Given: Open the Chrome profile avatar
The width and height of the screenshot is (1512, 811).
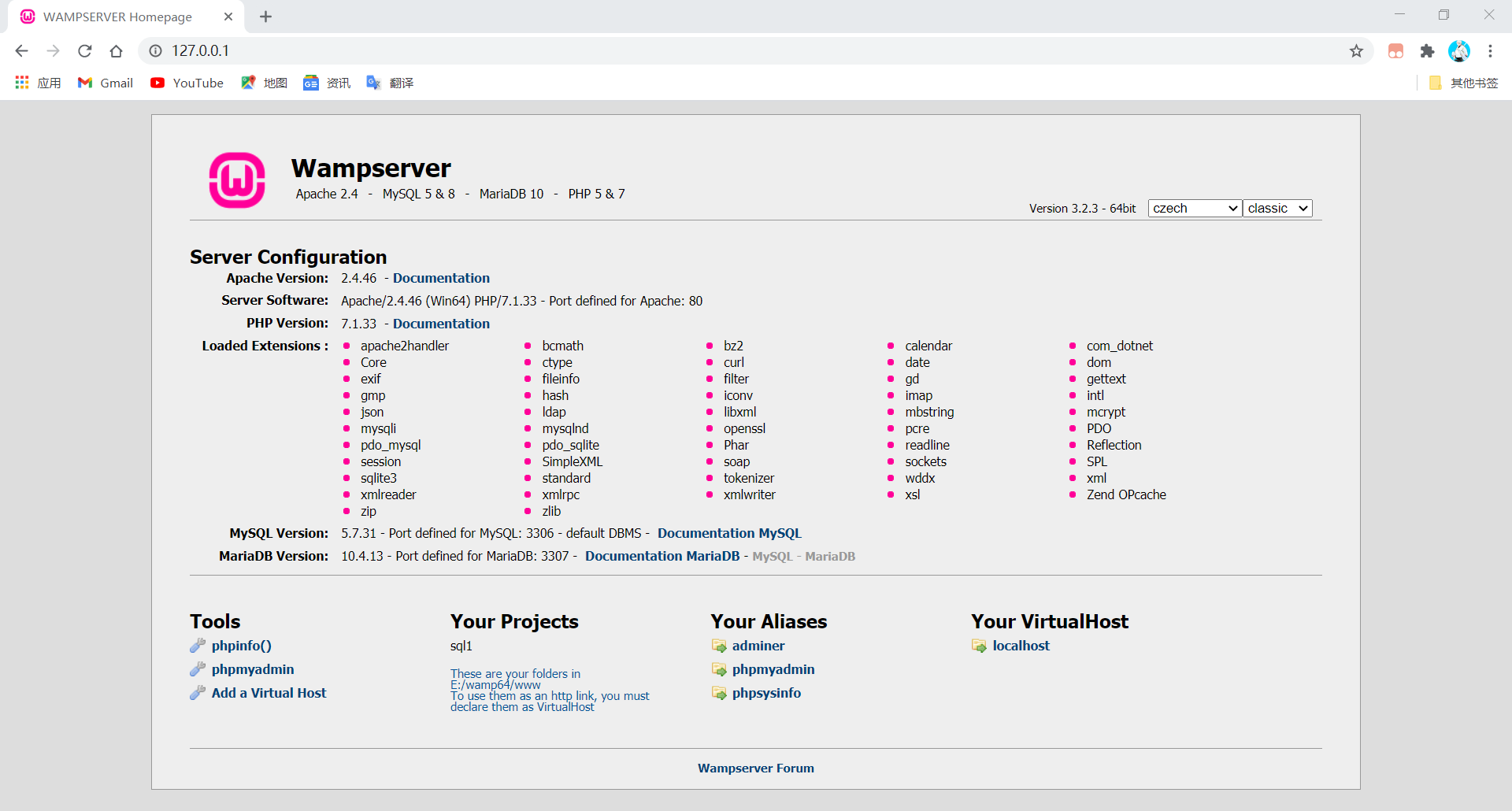Looking at the screenshot, I should point(1459,51).
